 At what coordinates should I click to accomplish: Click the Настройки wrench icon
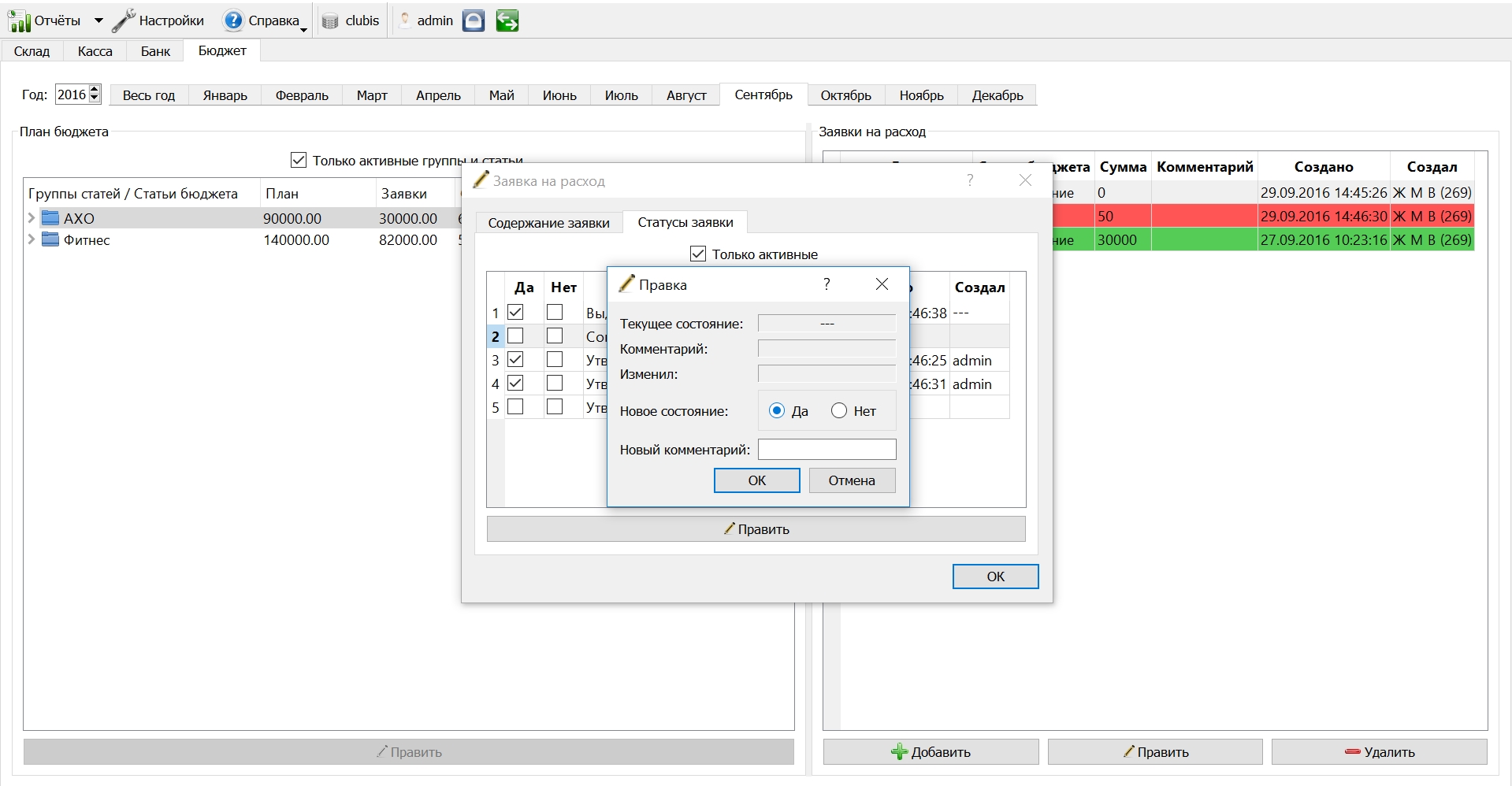(x=124, y=21)
